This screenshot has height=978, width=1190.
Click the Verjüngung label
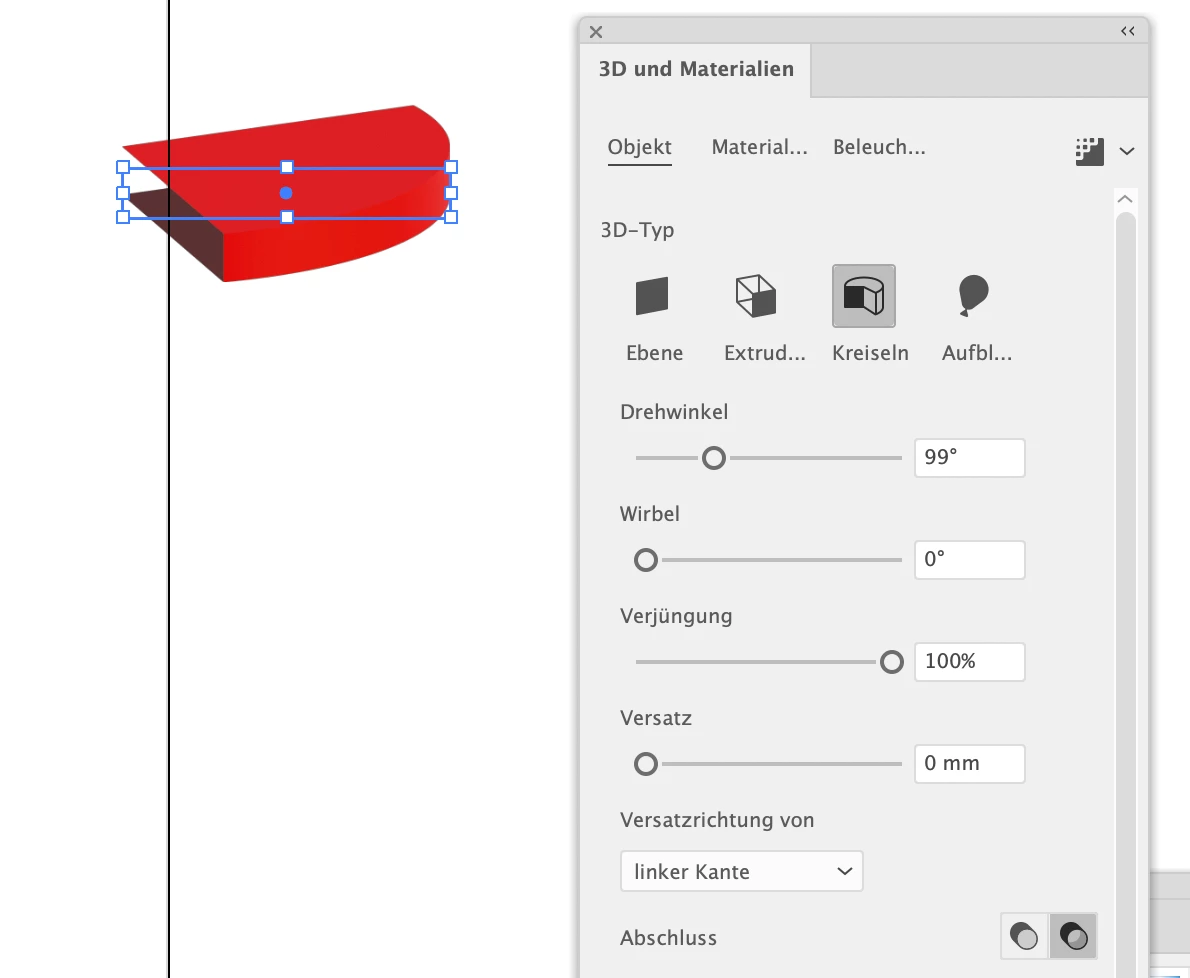676,616
